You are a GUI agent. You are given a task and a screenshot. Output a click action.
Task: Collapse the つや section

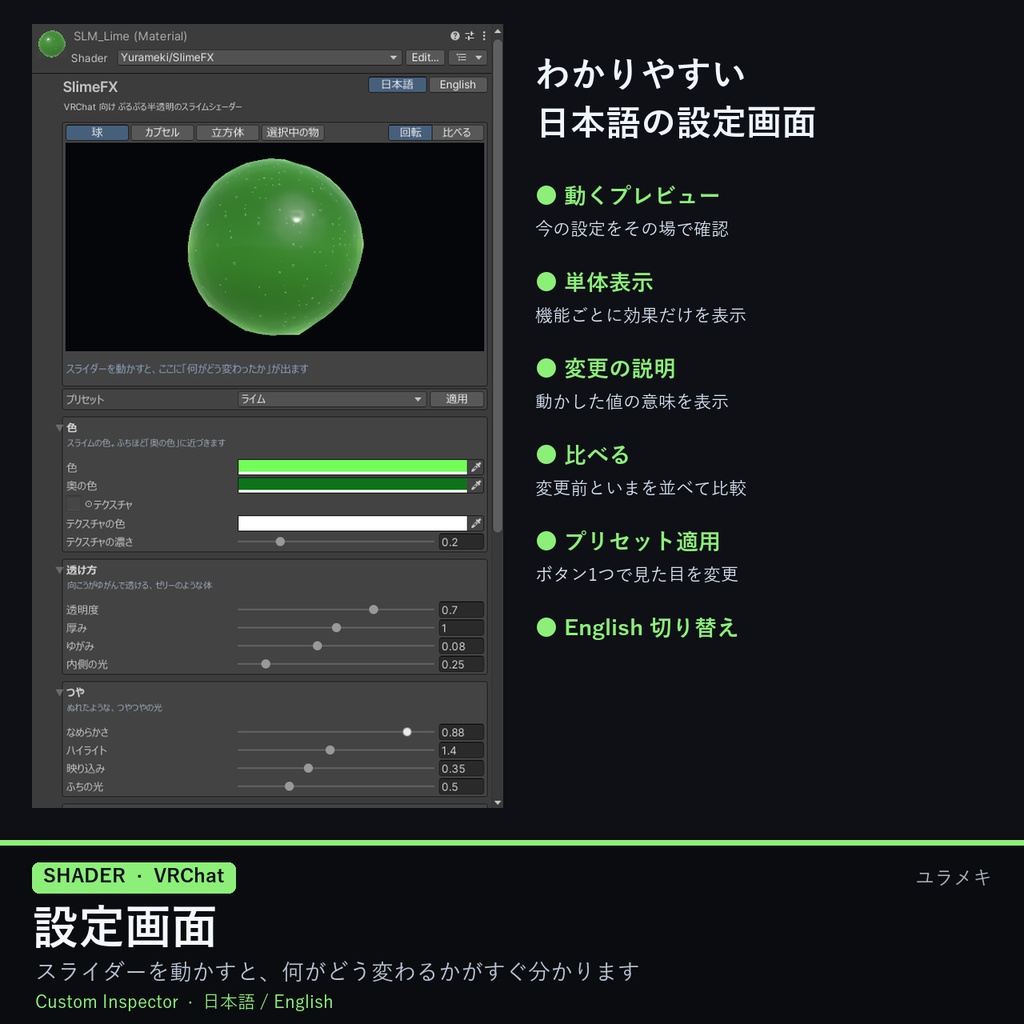tap(59, 692)
